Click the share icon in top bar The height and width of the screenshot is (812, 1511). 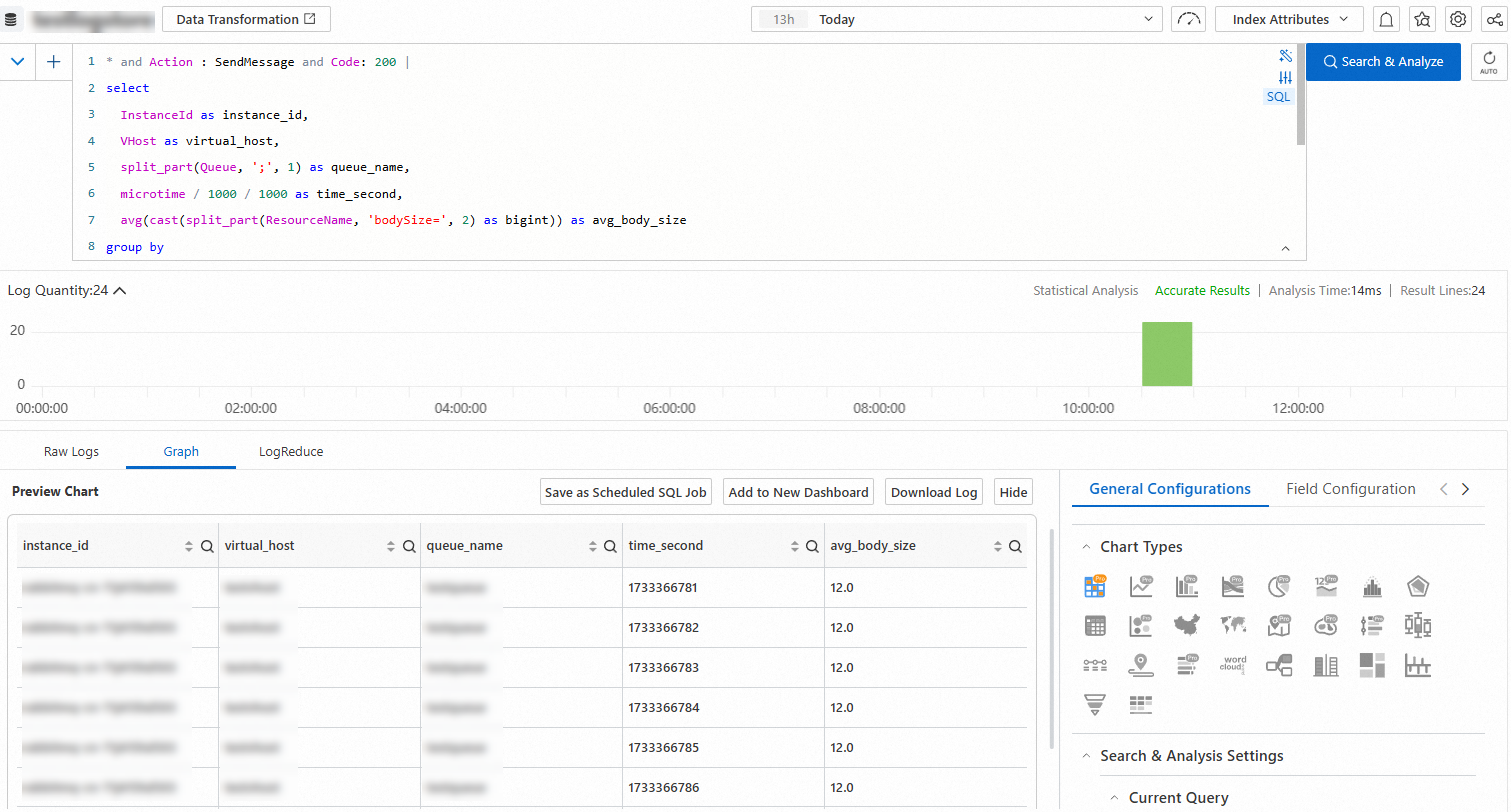pyautogui.click(x=1494, y=19)
